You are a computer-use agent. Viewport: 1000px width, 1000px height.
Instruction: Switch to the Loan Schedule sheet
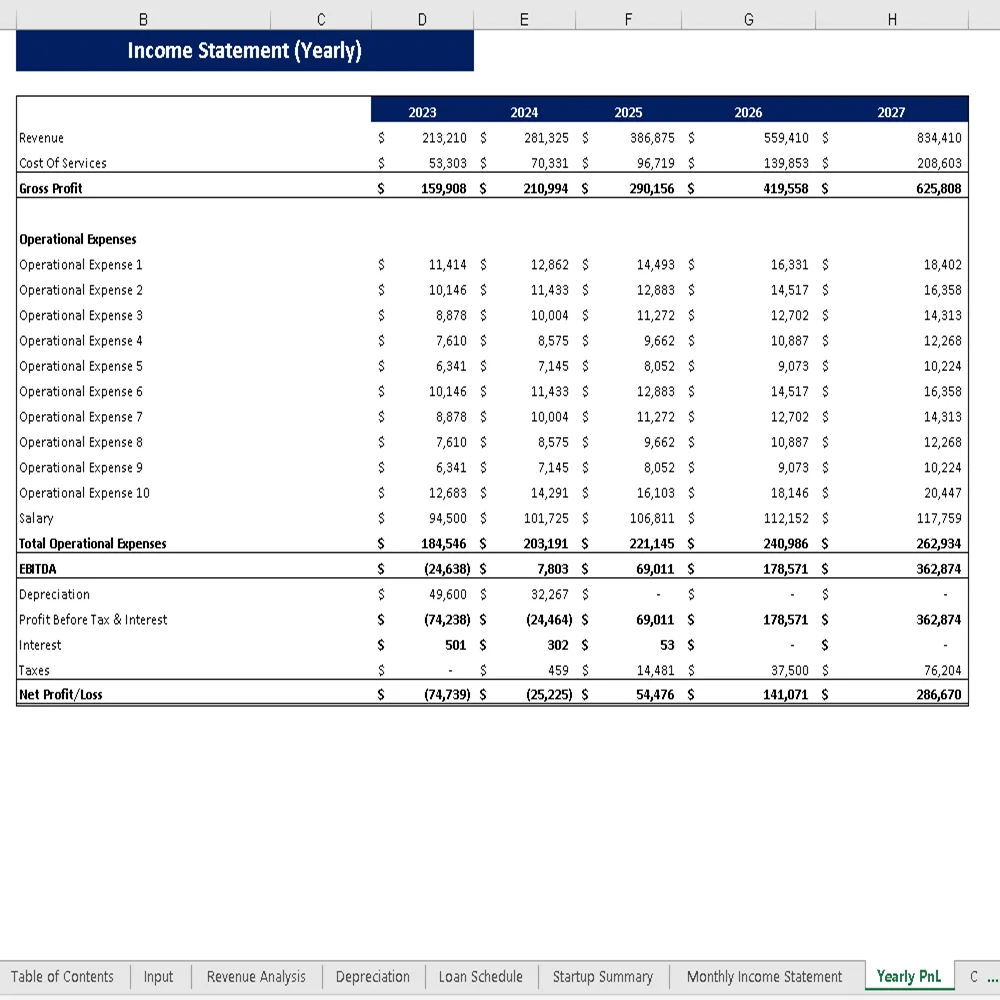pos(481,977)
